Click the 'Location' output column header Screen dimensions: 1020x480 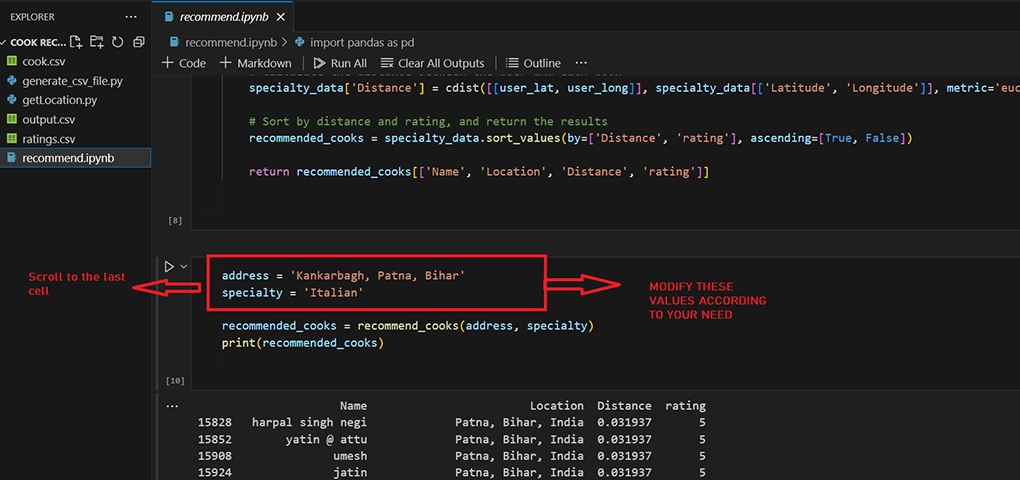pos(557,406)
